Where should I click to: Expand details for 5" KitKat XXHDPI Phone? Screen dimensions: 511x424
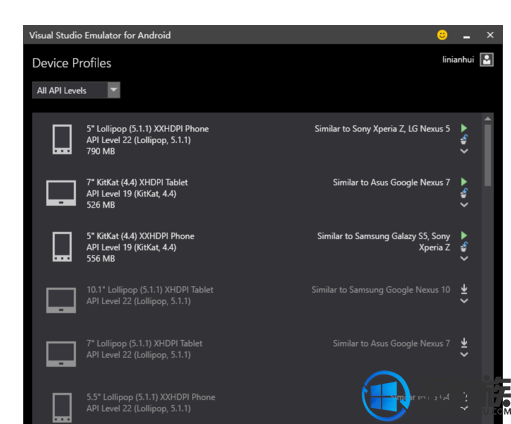[x=464, y=258]
